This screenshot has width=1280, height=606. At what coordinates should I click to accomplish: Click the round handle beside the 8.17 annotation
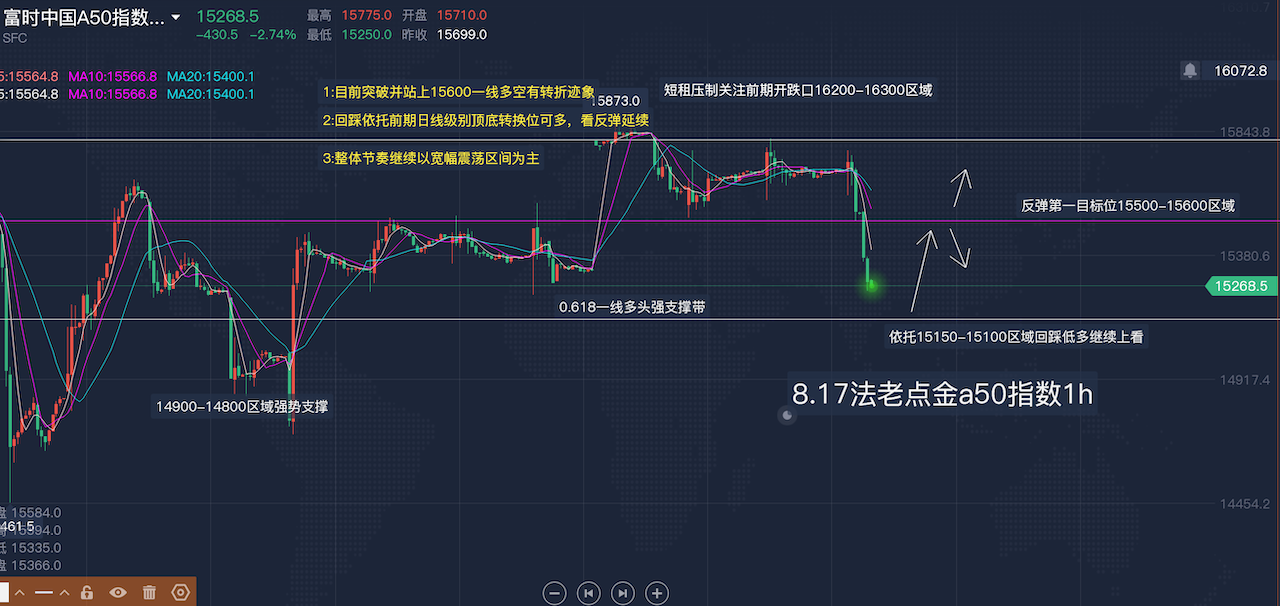point(788,415)
